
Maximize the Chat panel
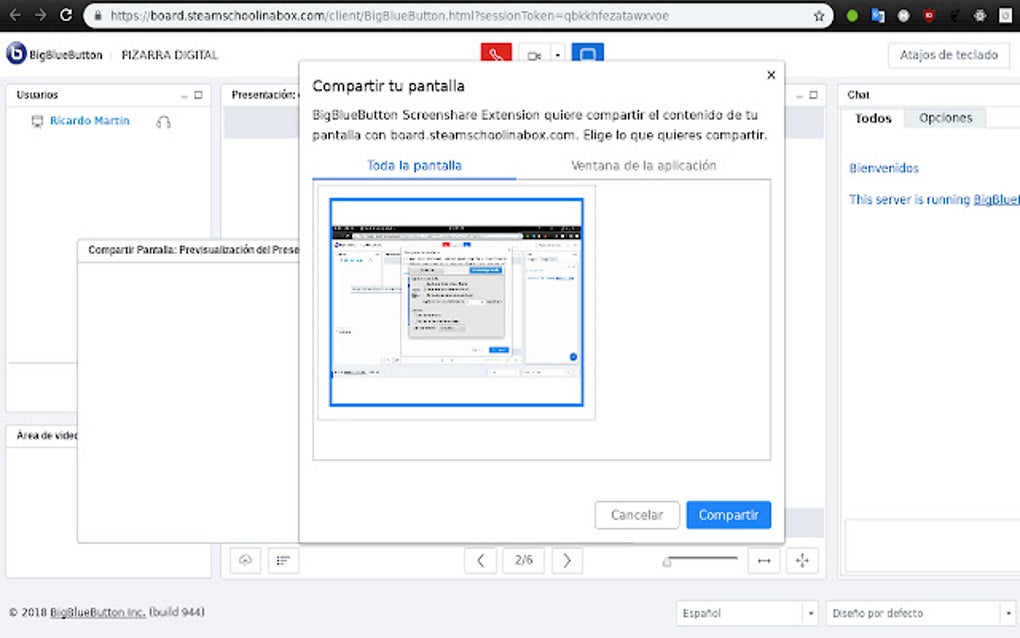point(1013,94)
